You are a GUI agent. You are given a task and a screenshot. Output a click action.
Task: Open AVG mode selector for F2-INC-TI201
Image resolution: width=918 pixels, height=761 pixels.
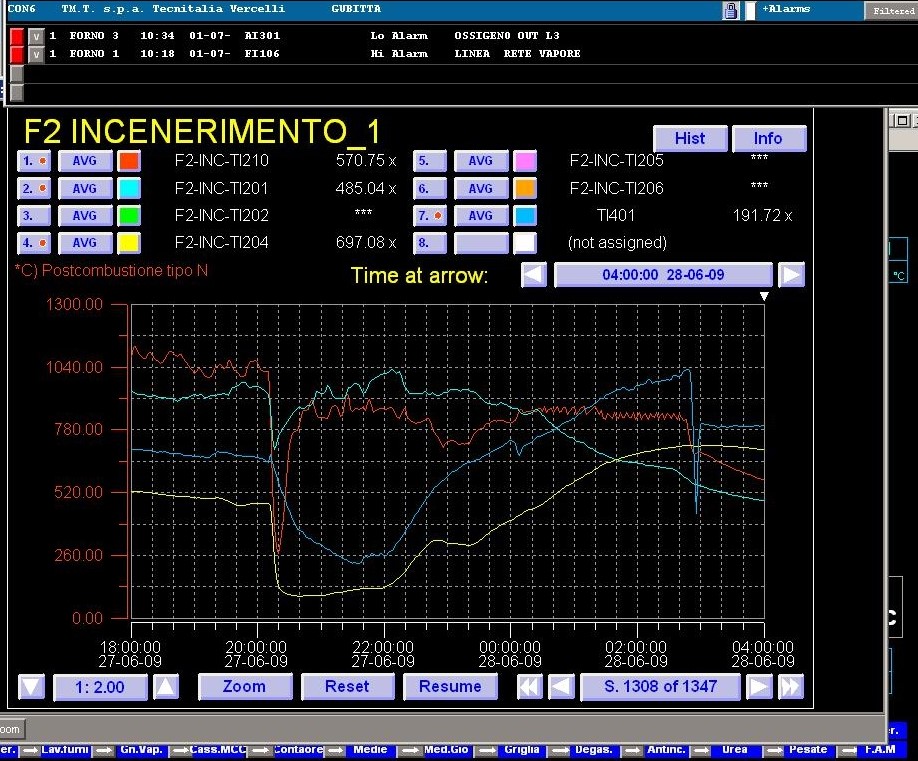85,188
